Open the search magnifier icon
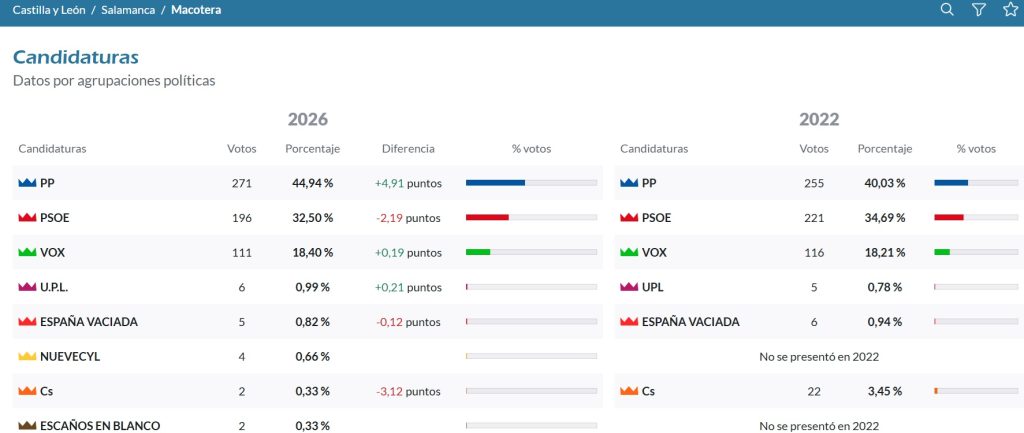This screenshot has width=1024, height=433. pyautogui.click(x=947, y=9)
